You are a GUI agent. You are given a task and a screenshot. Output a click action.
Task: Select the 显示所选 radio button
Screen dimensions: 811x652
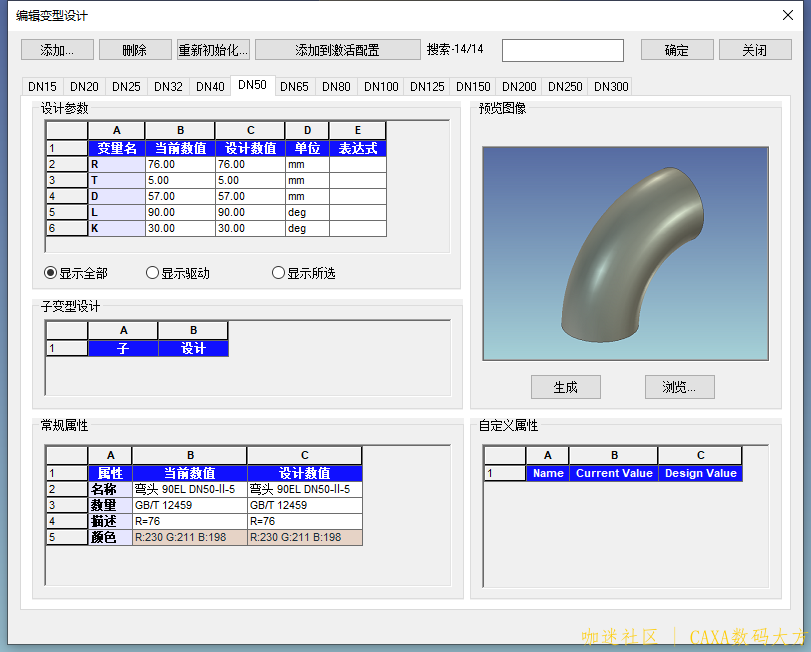tap(304, 273)
